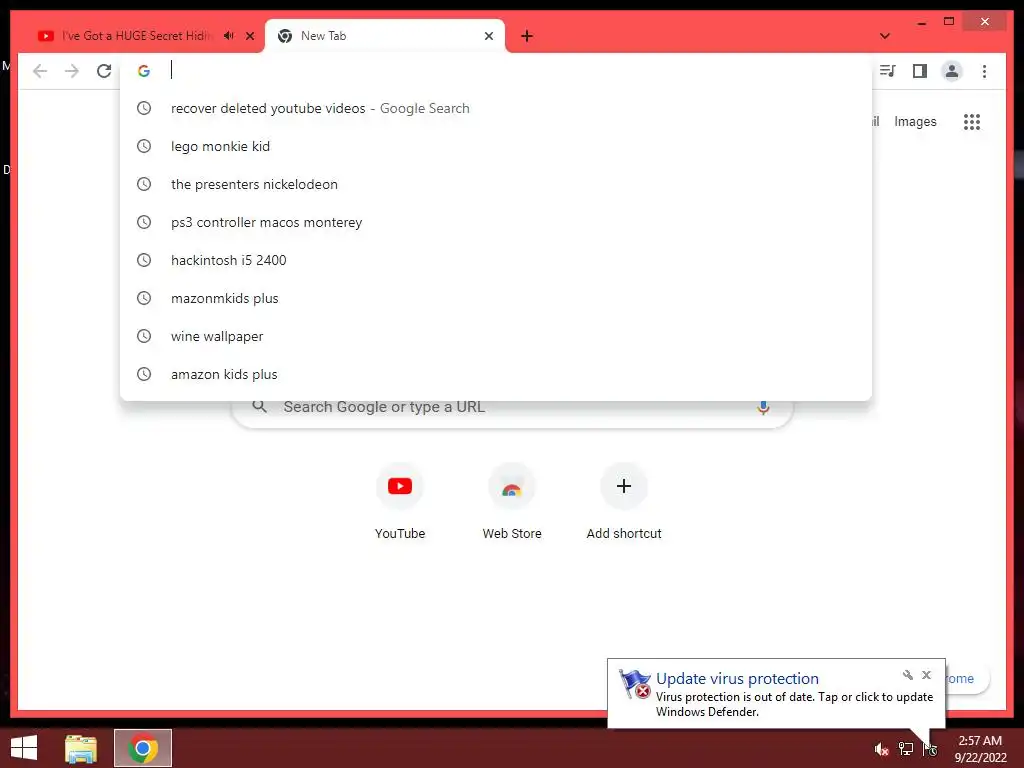This screenshot has height=768, width=1024.
Task: Click history clock icon beside 'wine wallpaper'
Action: 144,336
